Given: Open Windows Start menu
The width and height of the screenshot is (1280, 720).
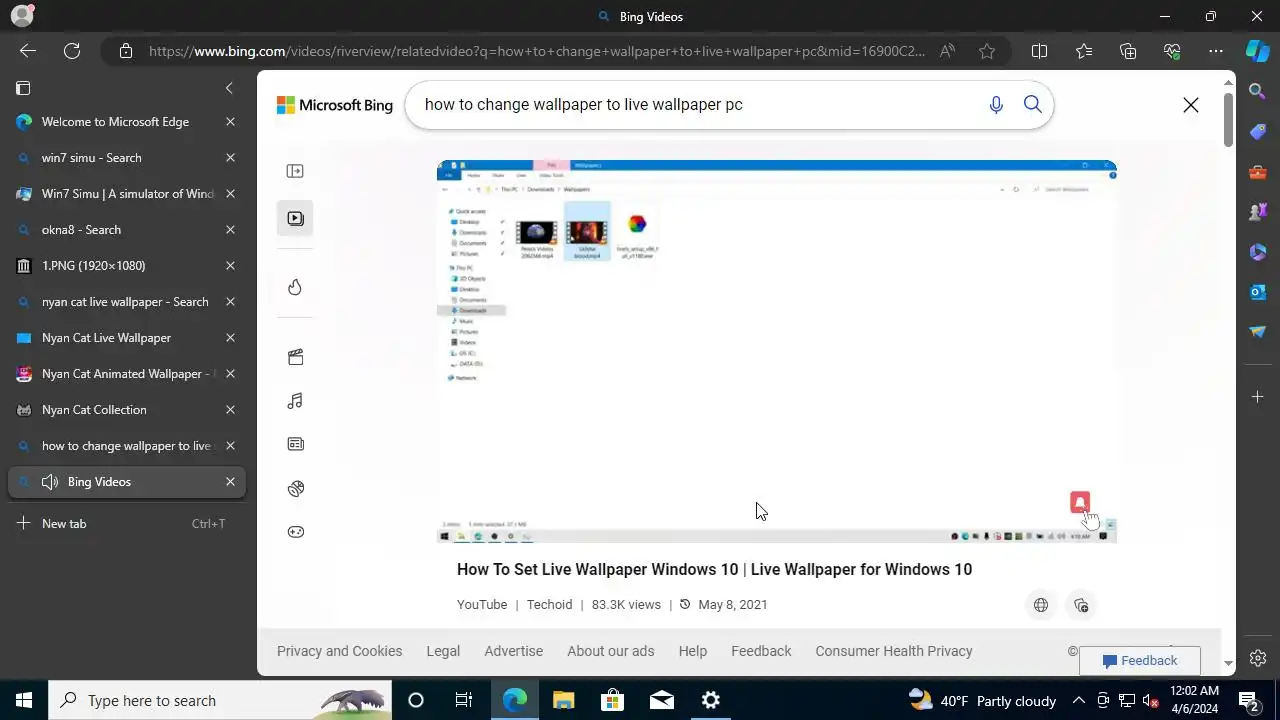Looking at the screenshot, I should click(24, 700).
